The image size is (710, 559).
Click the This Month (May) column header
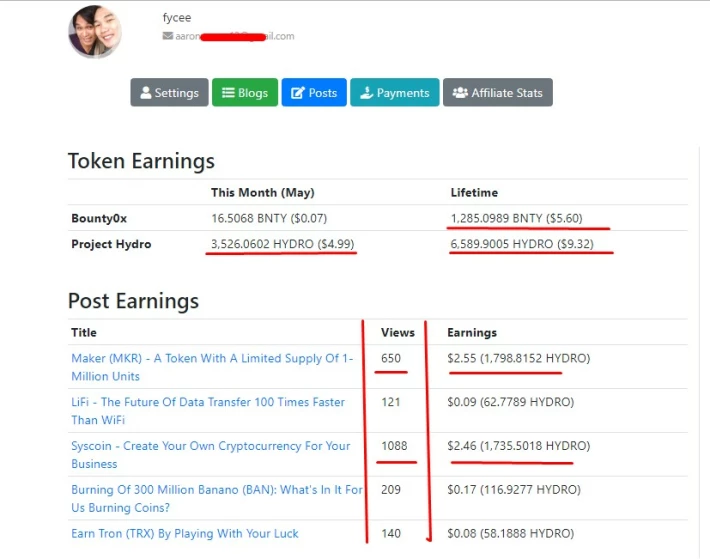point(263,193)
